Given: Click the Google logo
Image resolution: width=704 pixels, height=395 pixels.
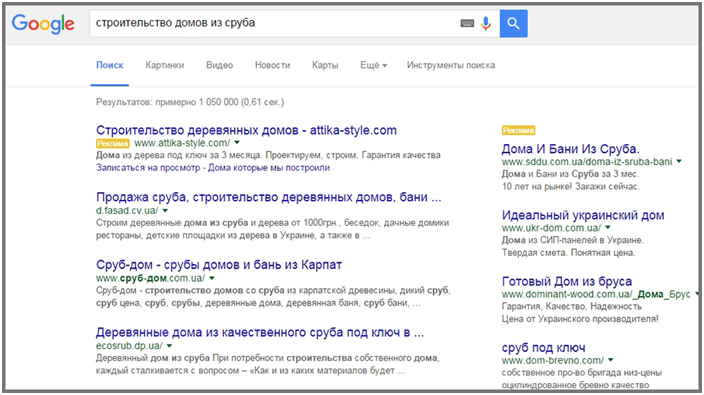Looking at the screenshot, I should click(43, 24).
